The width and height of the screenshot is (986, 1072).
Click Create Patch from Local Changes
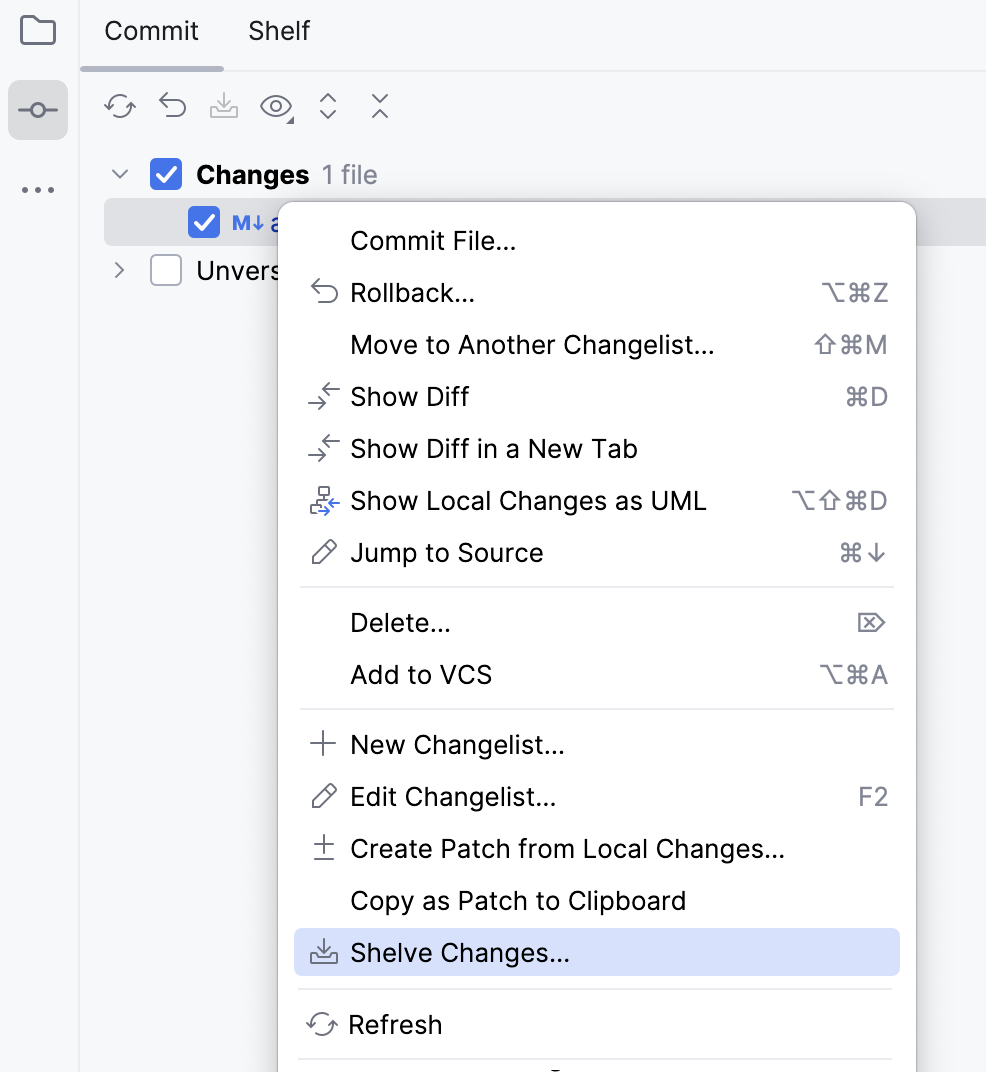point(567,849)
